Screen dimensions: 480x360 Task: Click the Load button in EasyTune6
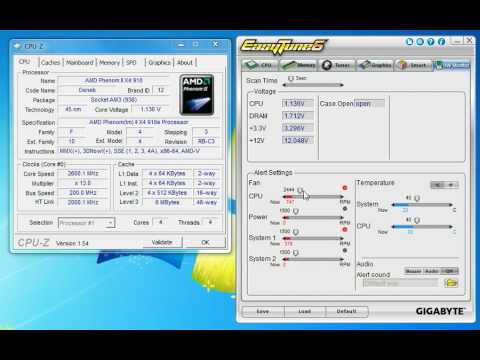305,311
